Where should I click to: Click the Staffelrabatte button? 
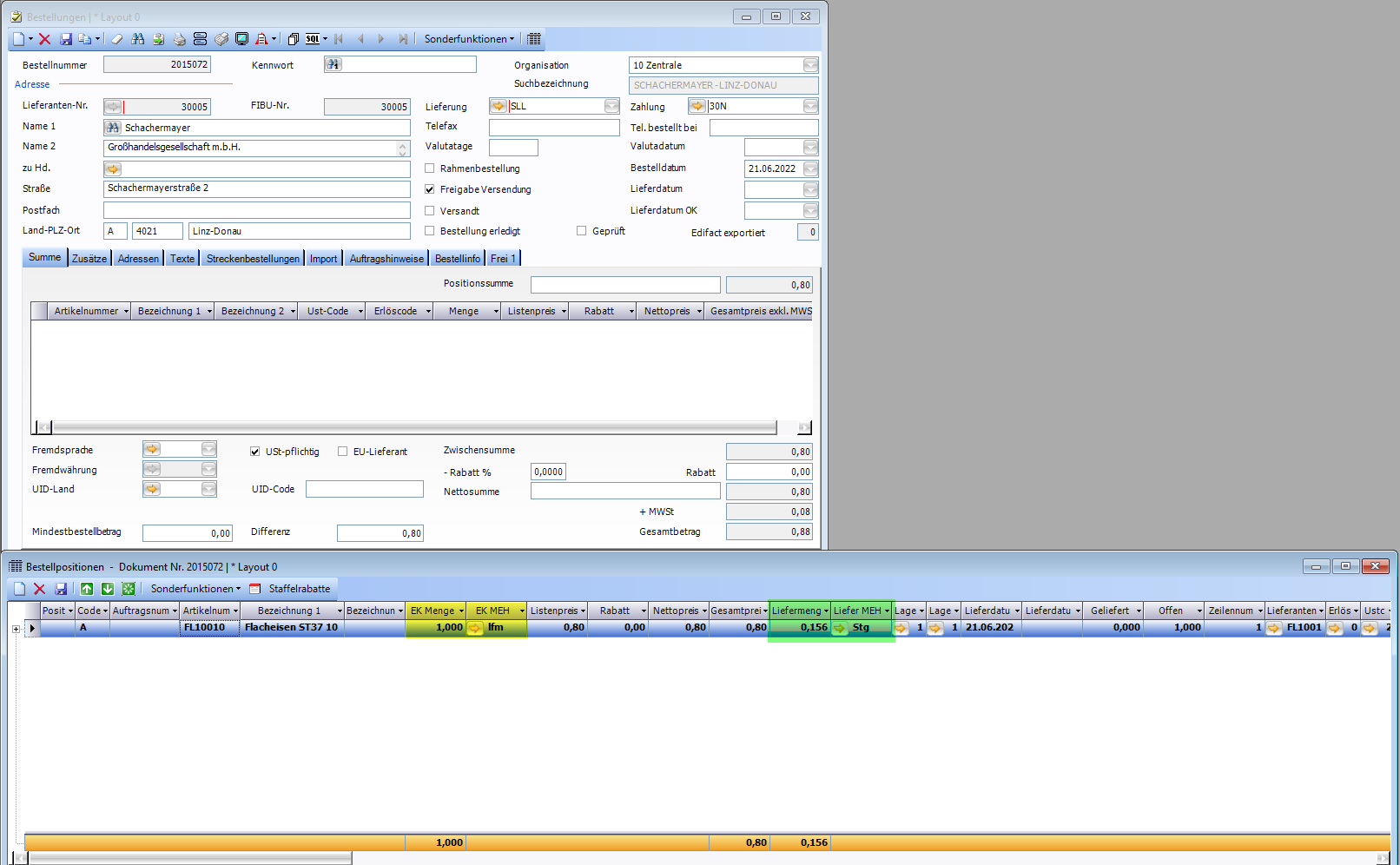[299, 589]
